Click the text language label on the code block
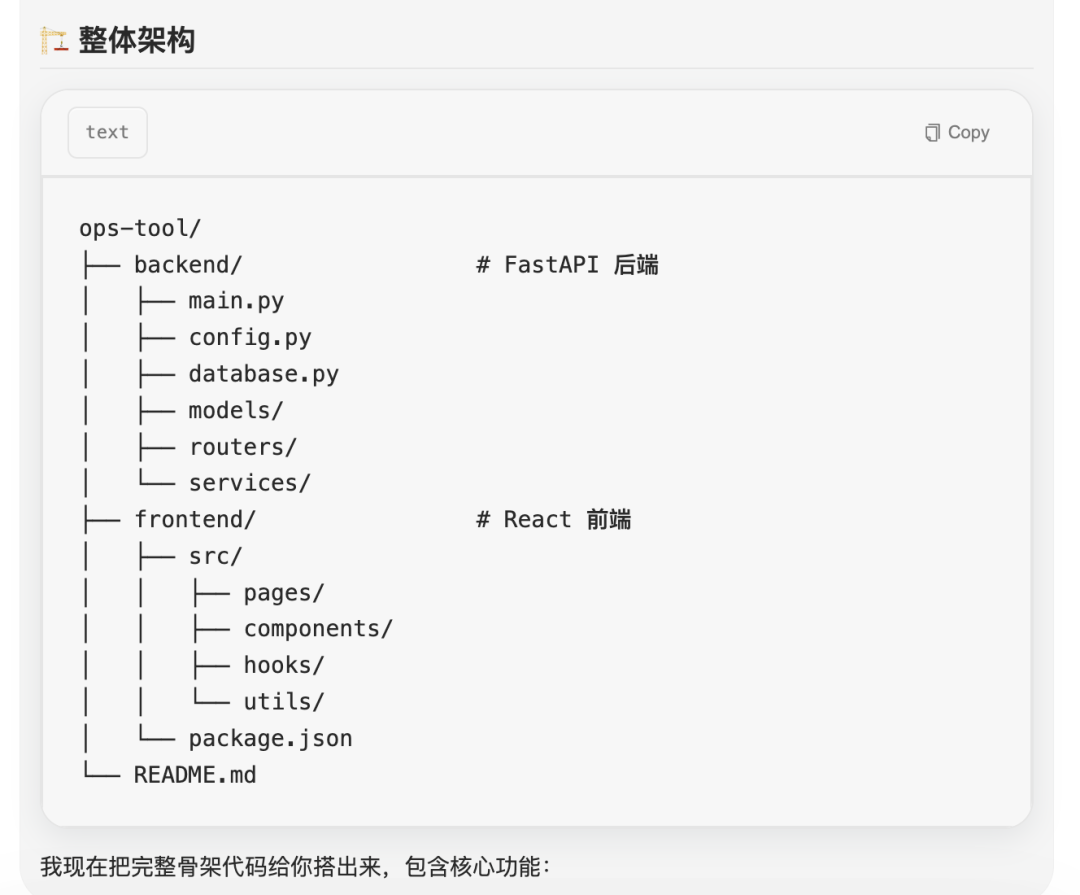 pyautogui.click(x=107, y=131)
